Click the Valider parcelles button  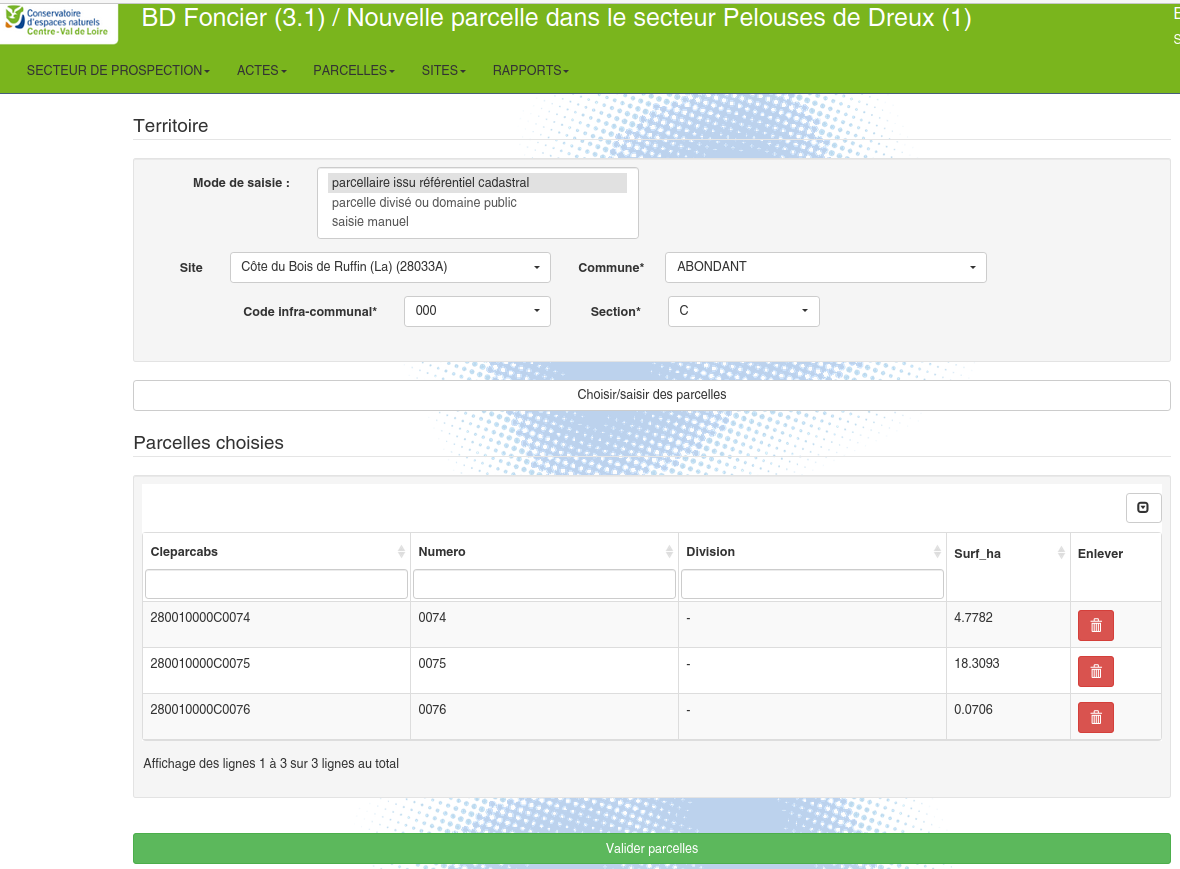click(651, 849)
